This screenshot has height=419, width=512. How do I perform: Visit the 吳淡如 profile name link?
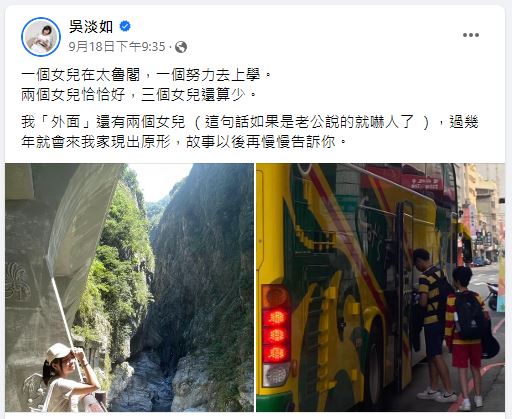[91, 26]
